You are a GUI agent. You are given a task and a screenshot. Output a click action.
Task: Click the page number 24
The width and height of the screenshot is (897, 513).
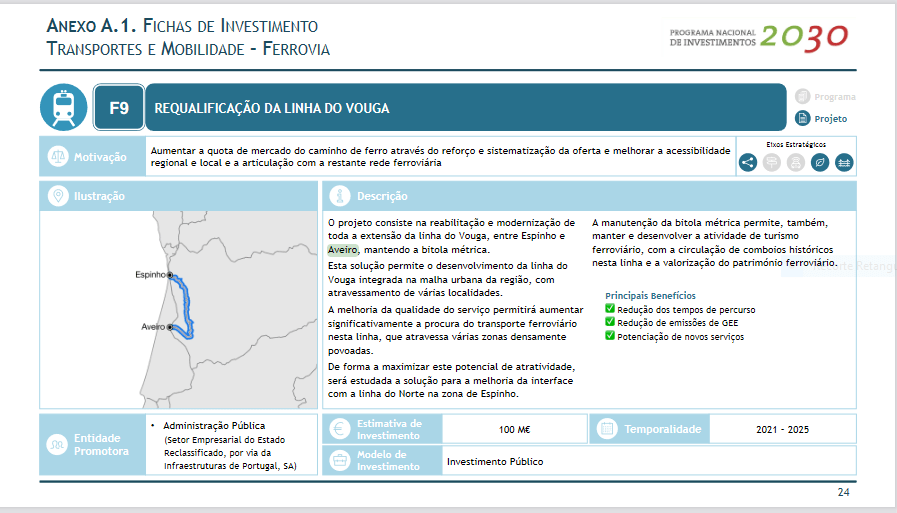pyautogui.click(x=843, y=492)
